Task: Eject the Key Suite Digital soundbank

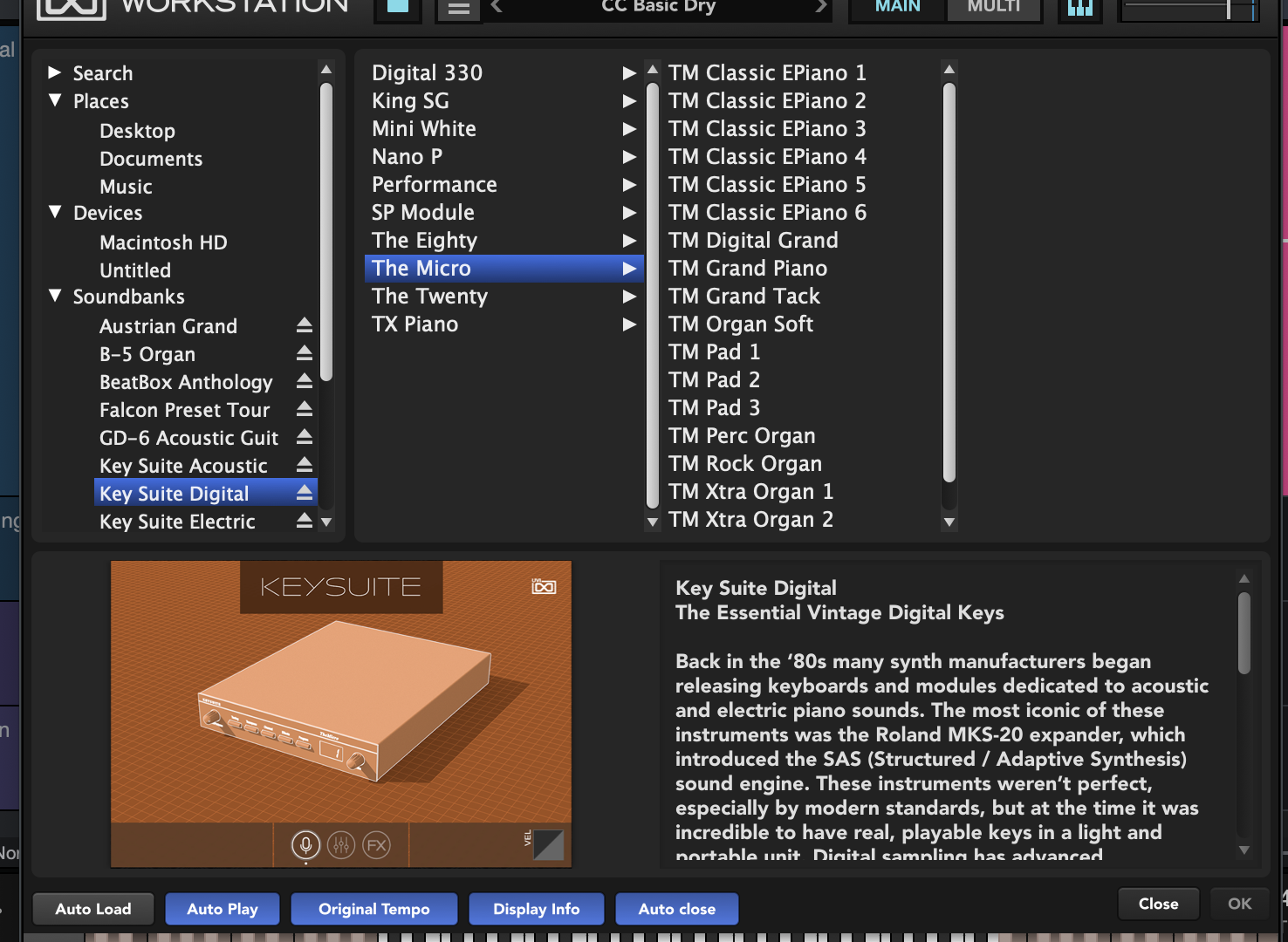Action: click(x=304, y=493)
